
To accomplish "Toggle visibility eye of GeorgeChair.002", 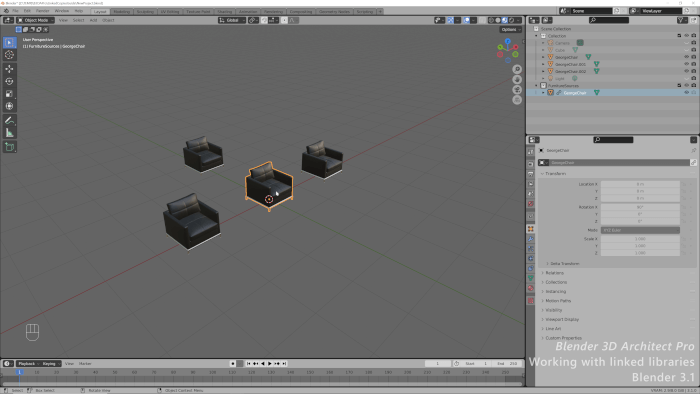I will [687, 71].
